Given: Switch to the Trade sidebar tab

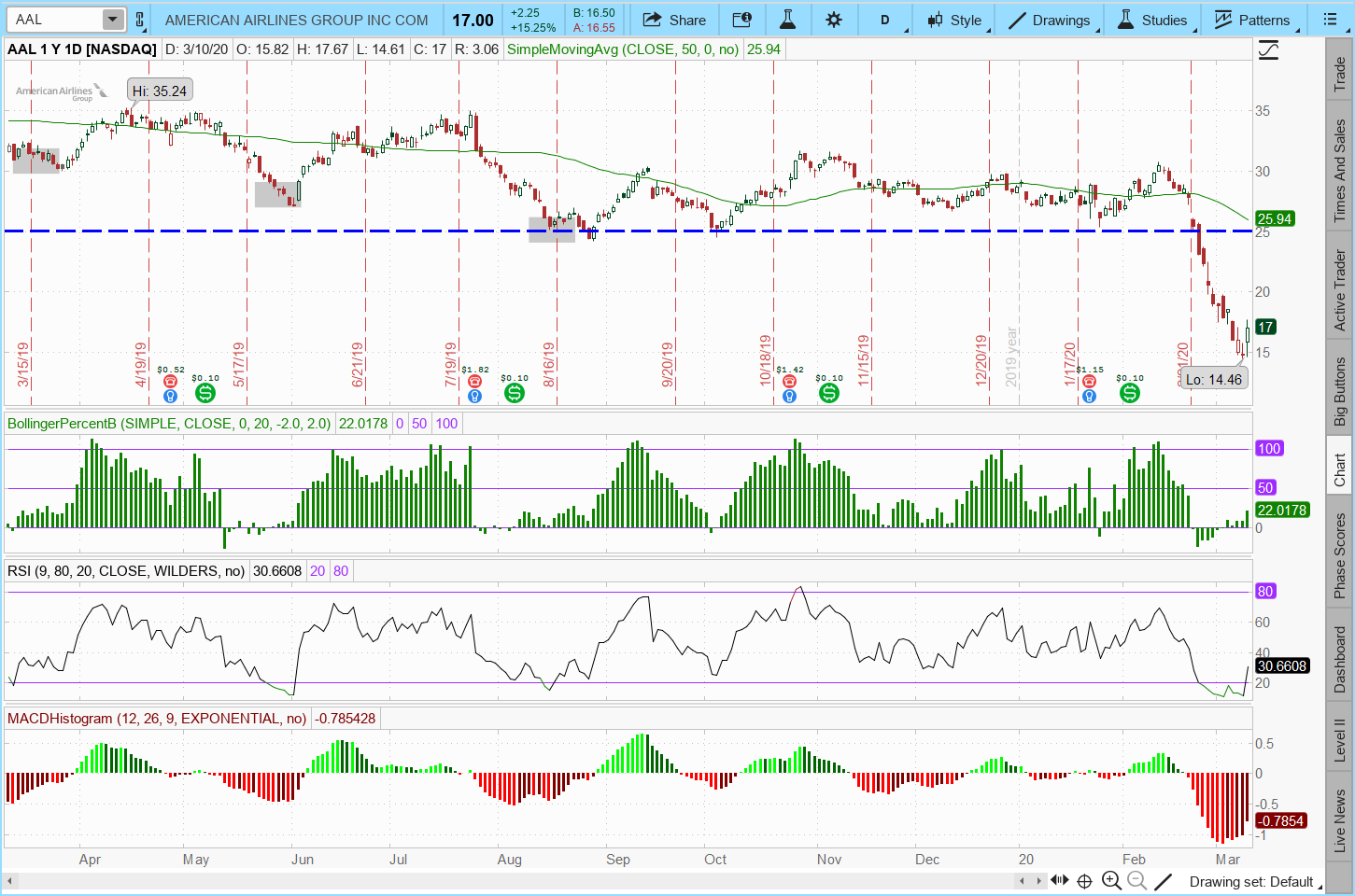Looking at the screenshot, I should click(1340, 75).
